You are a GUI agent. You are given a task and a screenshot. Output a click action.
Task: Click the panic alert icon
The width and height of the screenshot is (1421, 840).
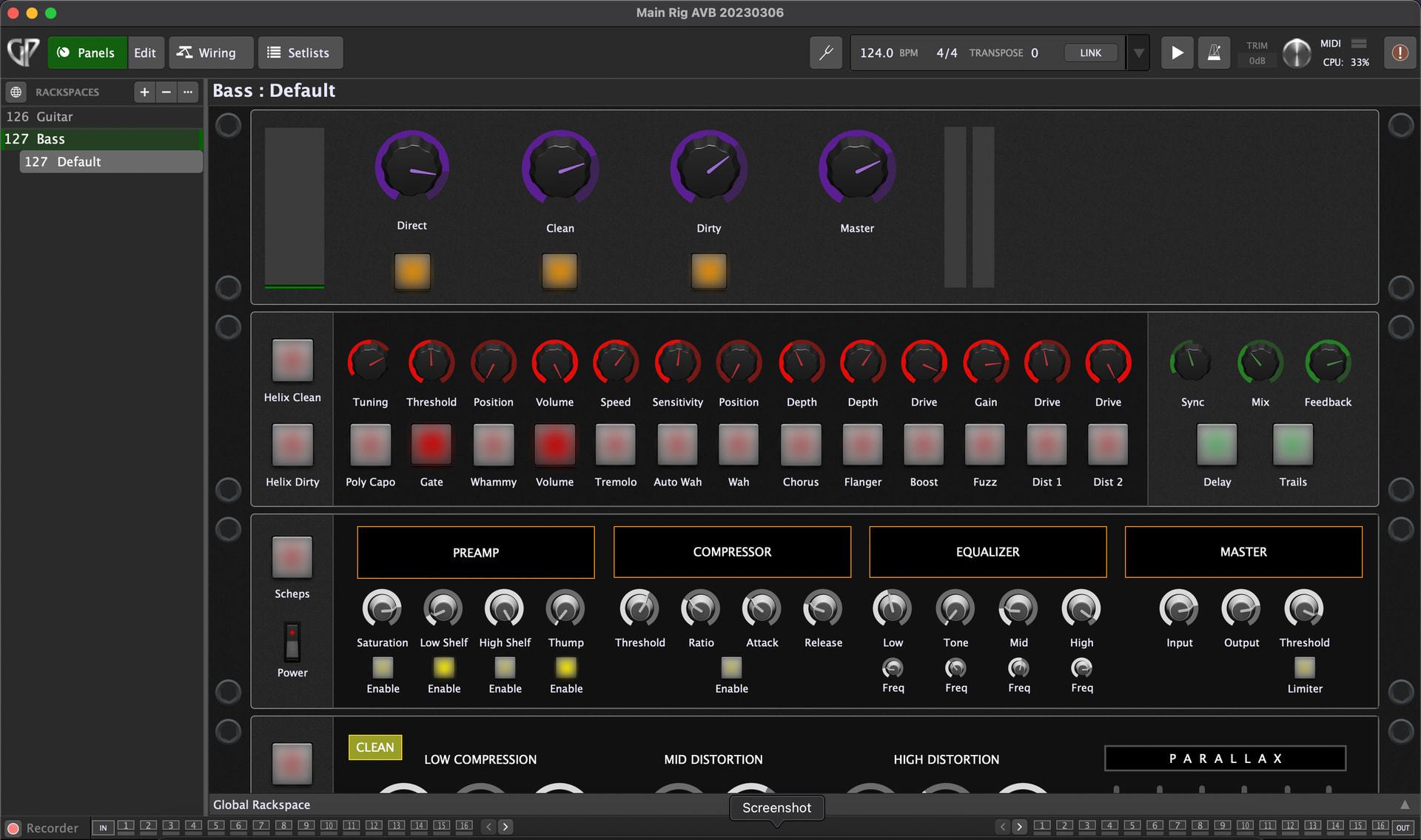[1400, 53]
